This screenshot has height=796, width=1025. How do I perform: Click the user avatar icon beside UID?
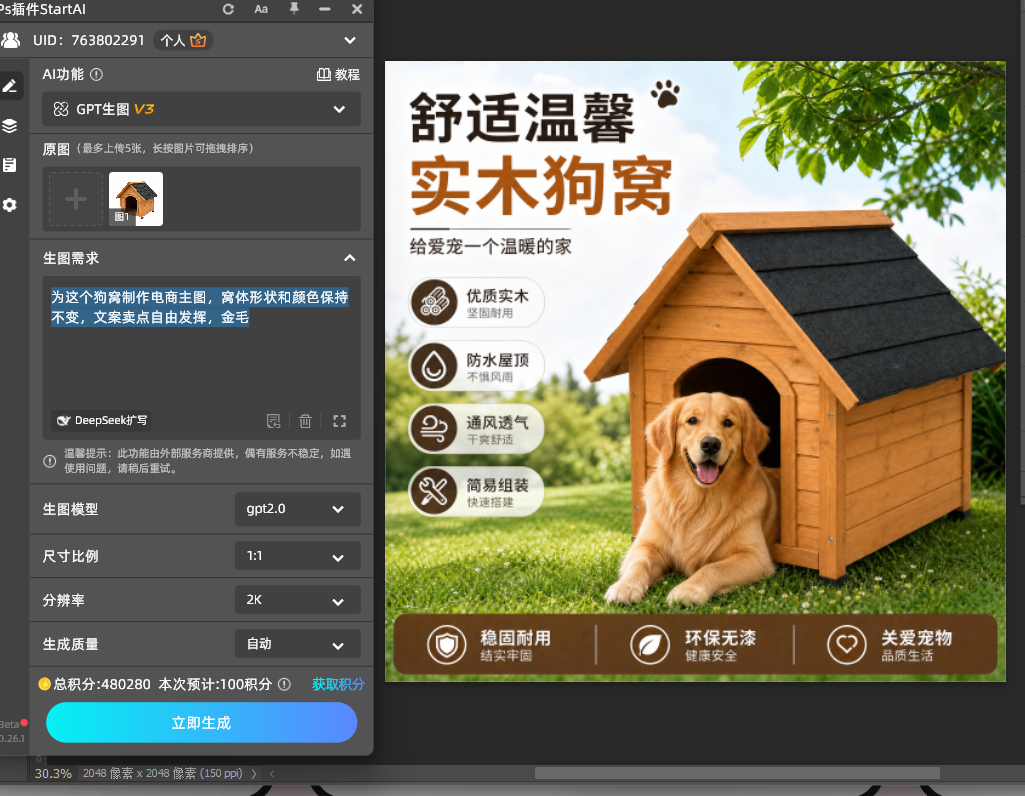(11, 41)
